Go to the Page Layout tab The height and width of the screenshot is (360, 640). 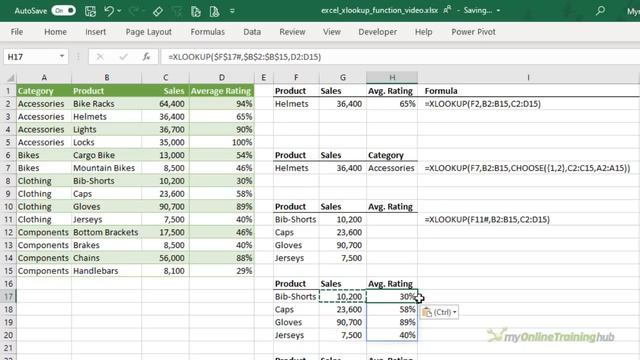148,32
